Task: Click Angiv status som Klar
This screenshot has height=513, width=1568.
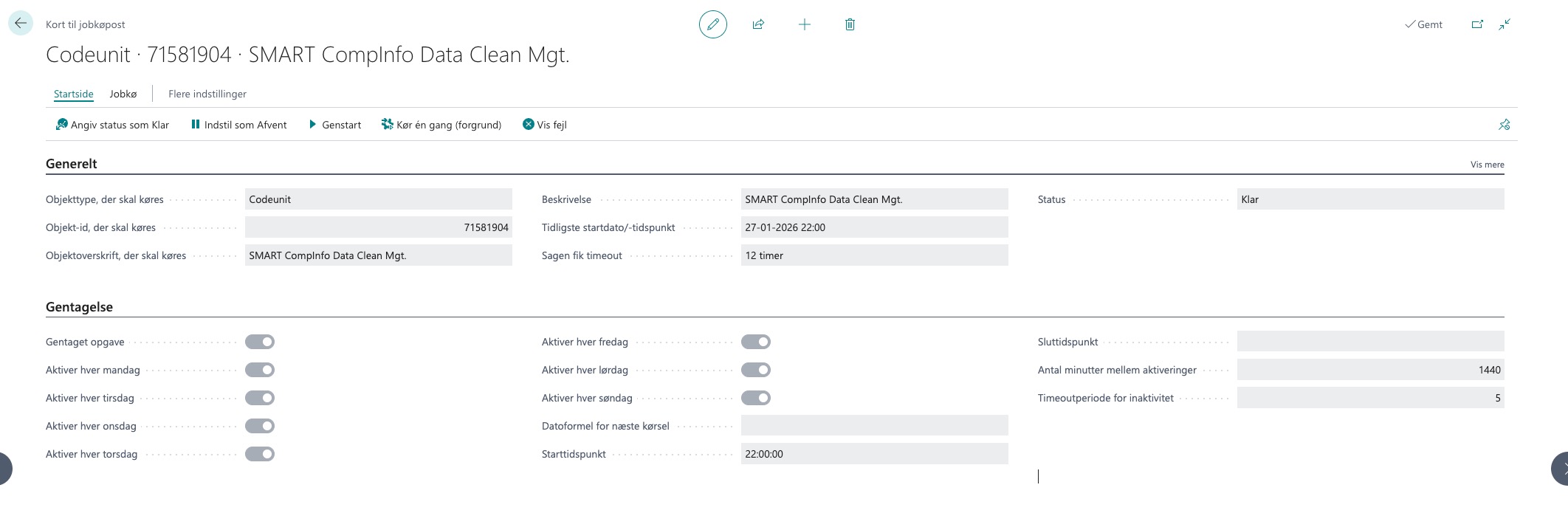Action: pos(112,125)
